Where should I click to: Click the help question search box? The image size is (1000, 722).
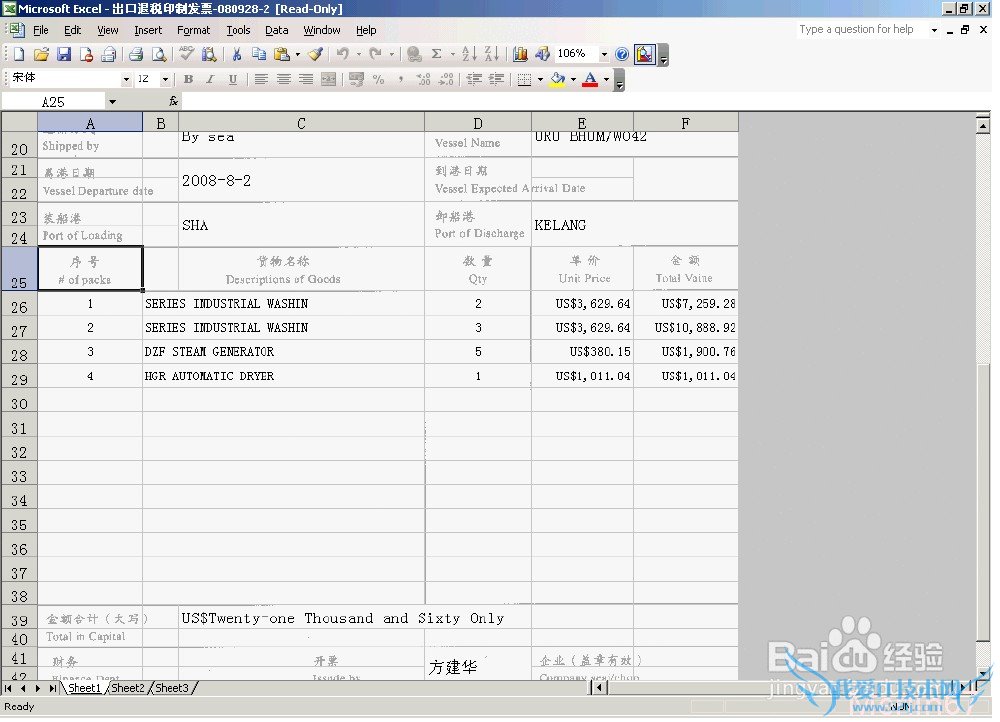click(x=861, y=29)
